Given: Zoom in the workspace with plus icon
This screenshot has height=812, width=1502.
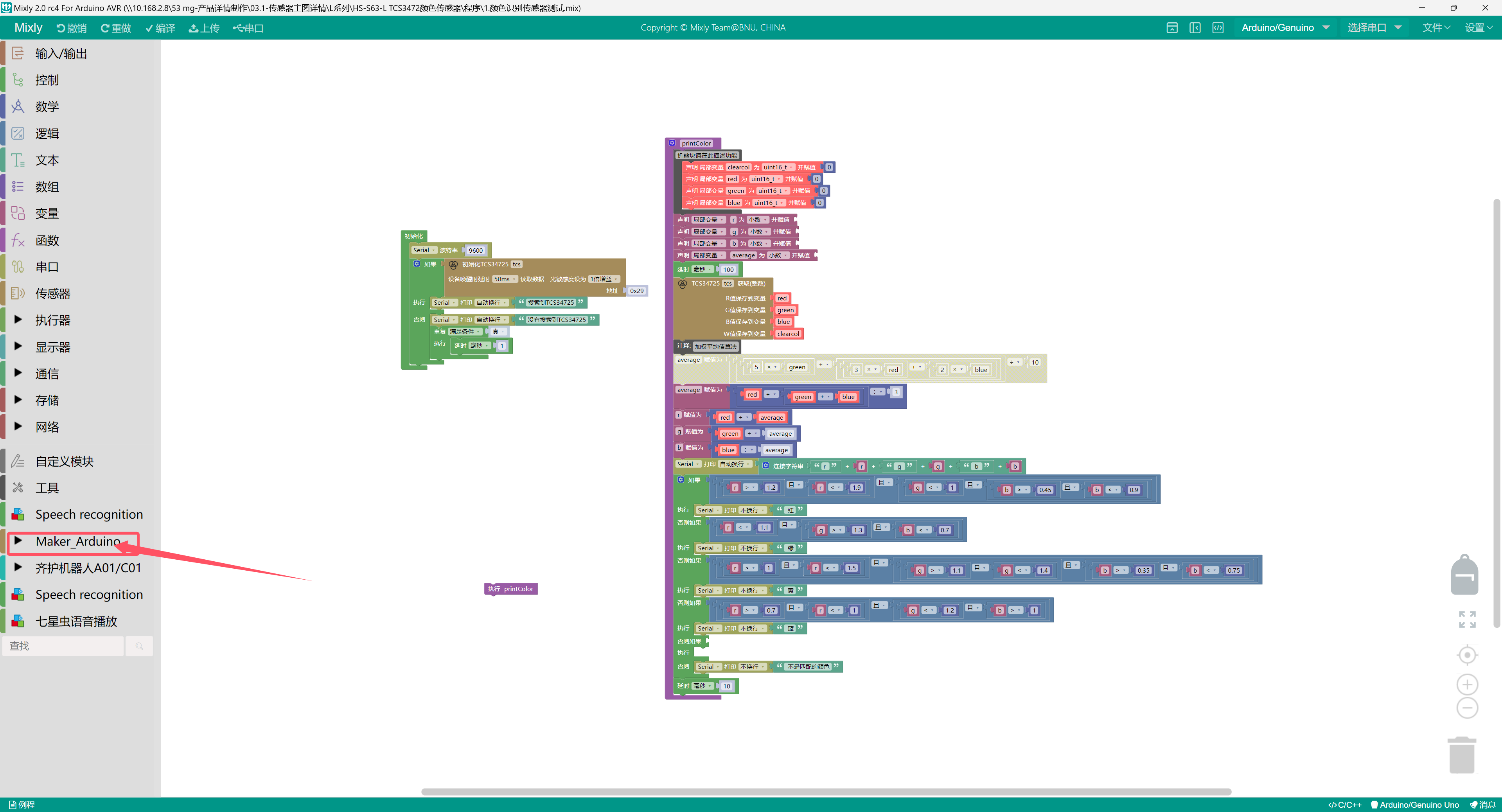Looking at the screenshot, I should point(1467,684).
